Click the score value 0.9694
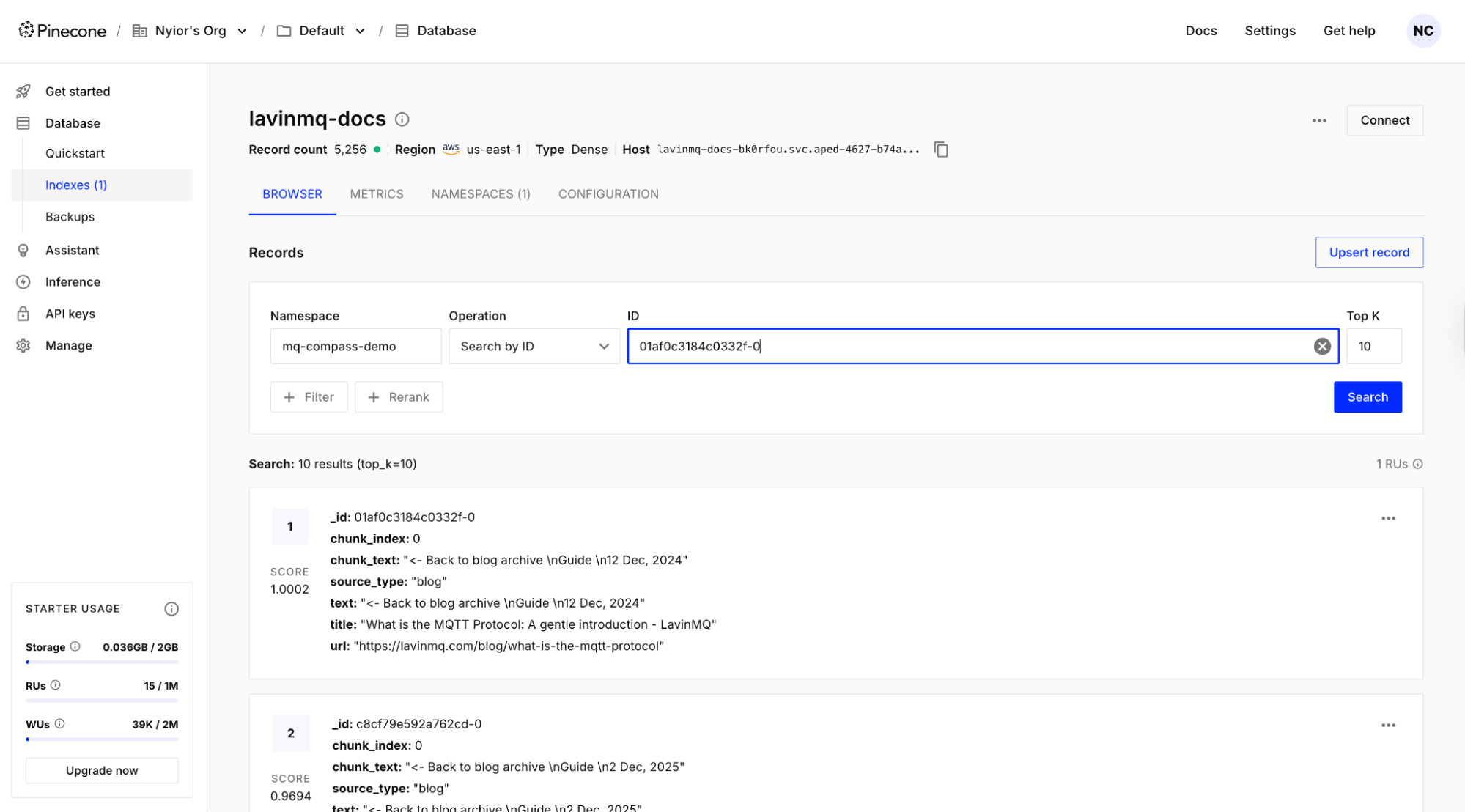The height and width of the screenshot is (812, 1465). (x=290, y=796)
